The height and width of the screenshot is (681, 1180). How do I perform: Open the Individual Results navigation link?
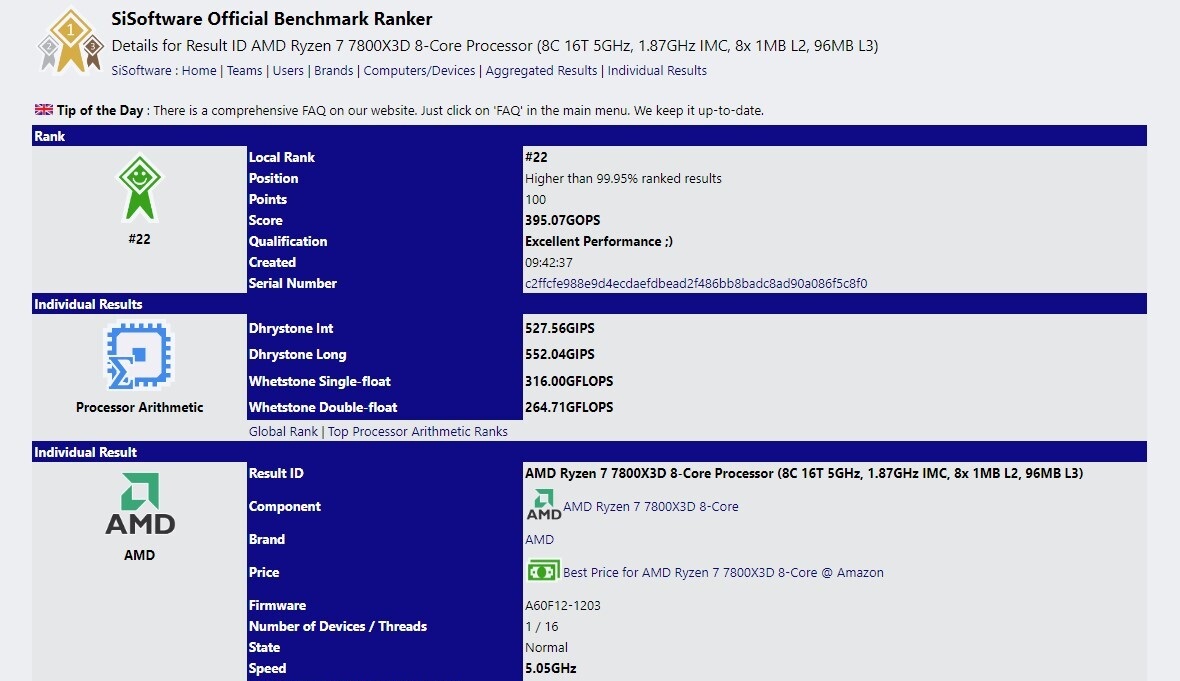(657, 71)
